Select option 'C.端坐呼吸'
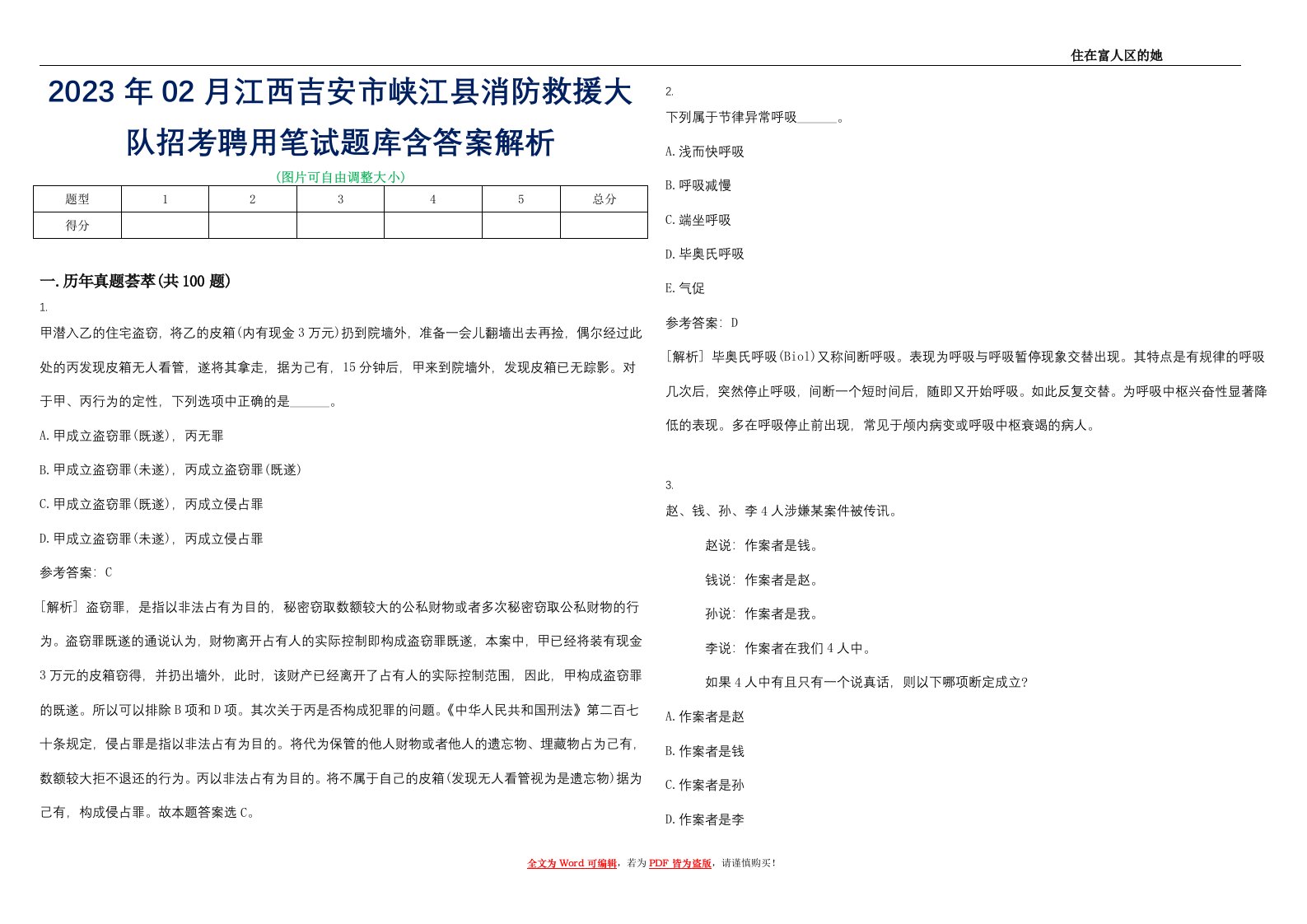Image resolution: width=1307 pixels, height=924 pixels. [x=698, y=220]
